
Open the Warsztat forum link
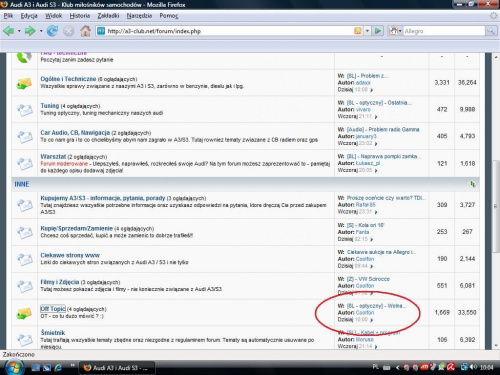click(53, 156)
